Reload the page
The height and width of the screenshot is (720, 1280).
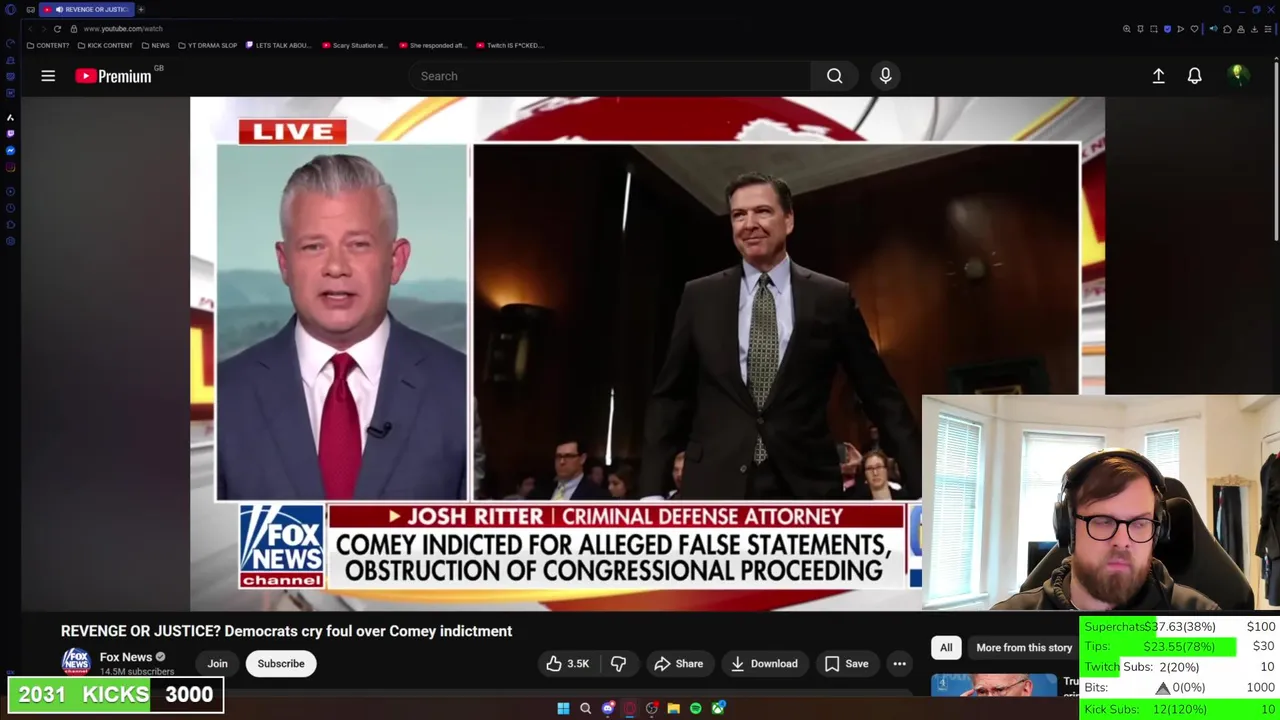pos(57,29)
